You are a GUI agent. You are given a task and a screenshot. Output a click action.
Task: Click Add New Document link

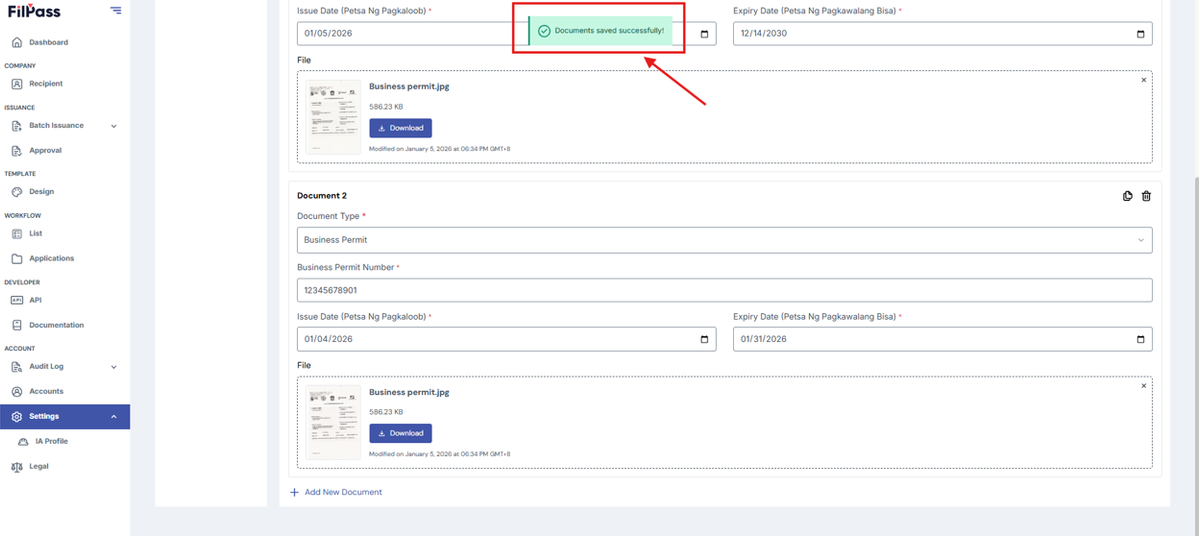point(336,492)
